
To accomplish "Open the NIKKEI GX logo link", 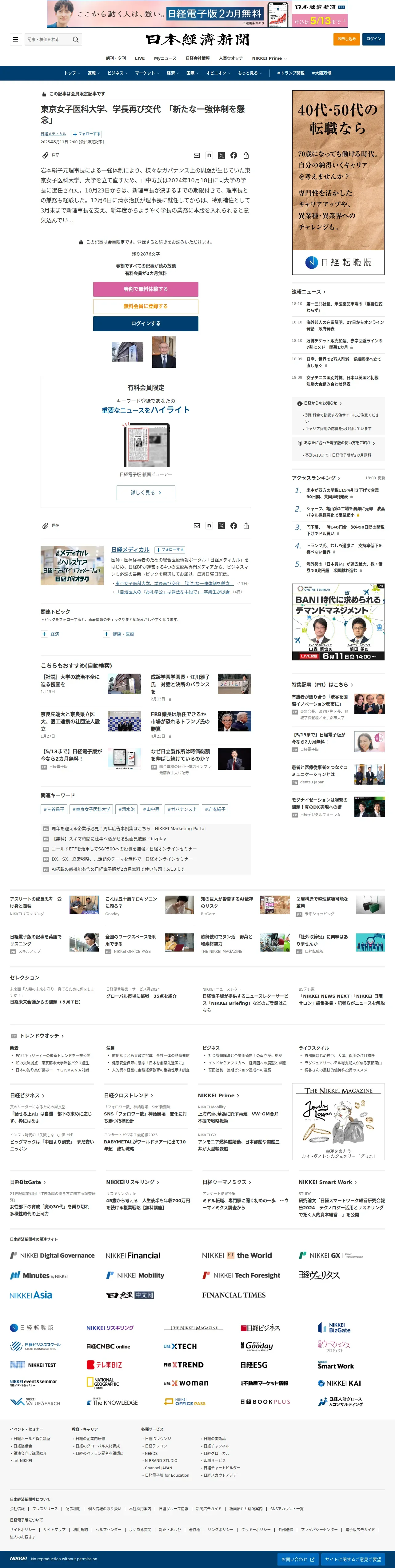I will point(331,1255).
